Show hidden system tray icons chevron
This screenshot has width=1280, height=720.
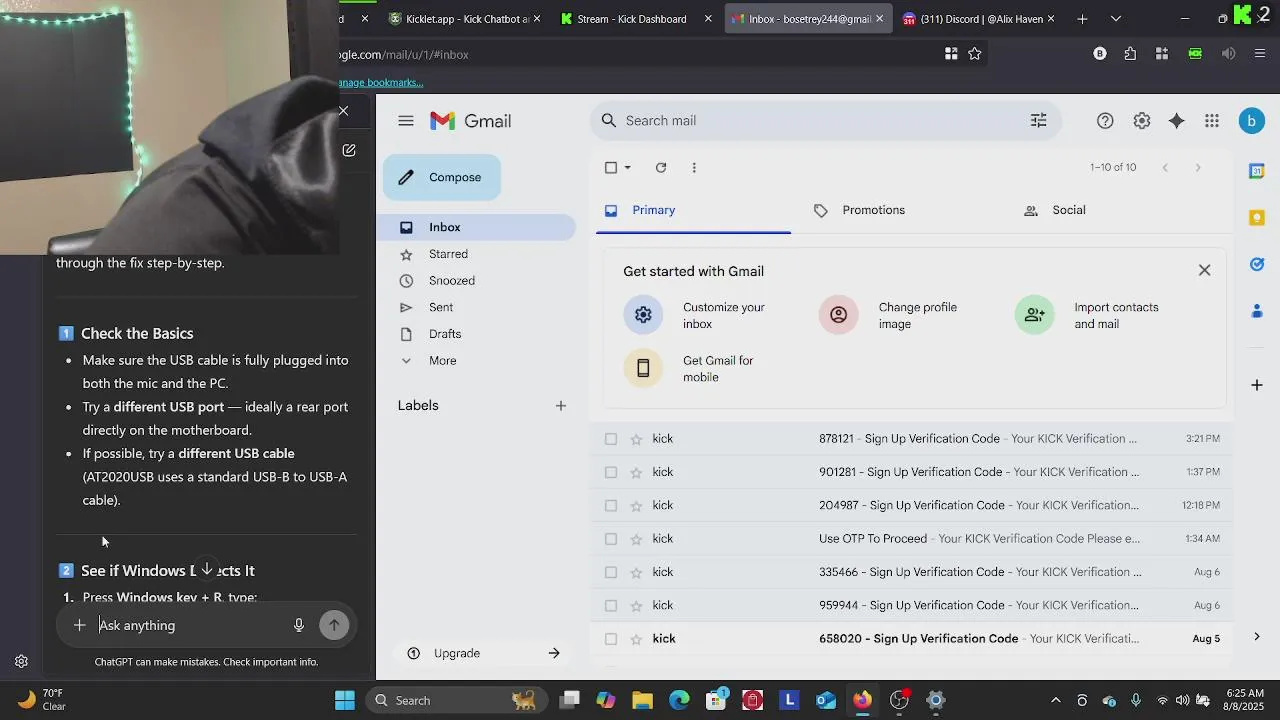(x=1055, y=700)
